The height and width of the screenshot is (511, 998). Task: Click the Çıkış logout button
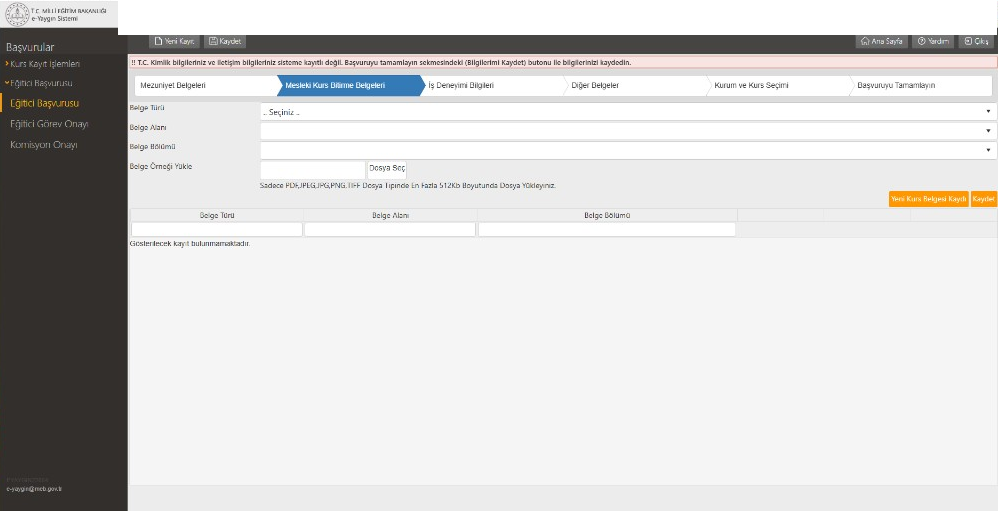976,41
